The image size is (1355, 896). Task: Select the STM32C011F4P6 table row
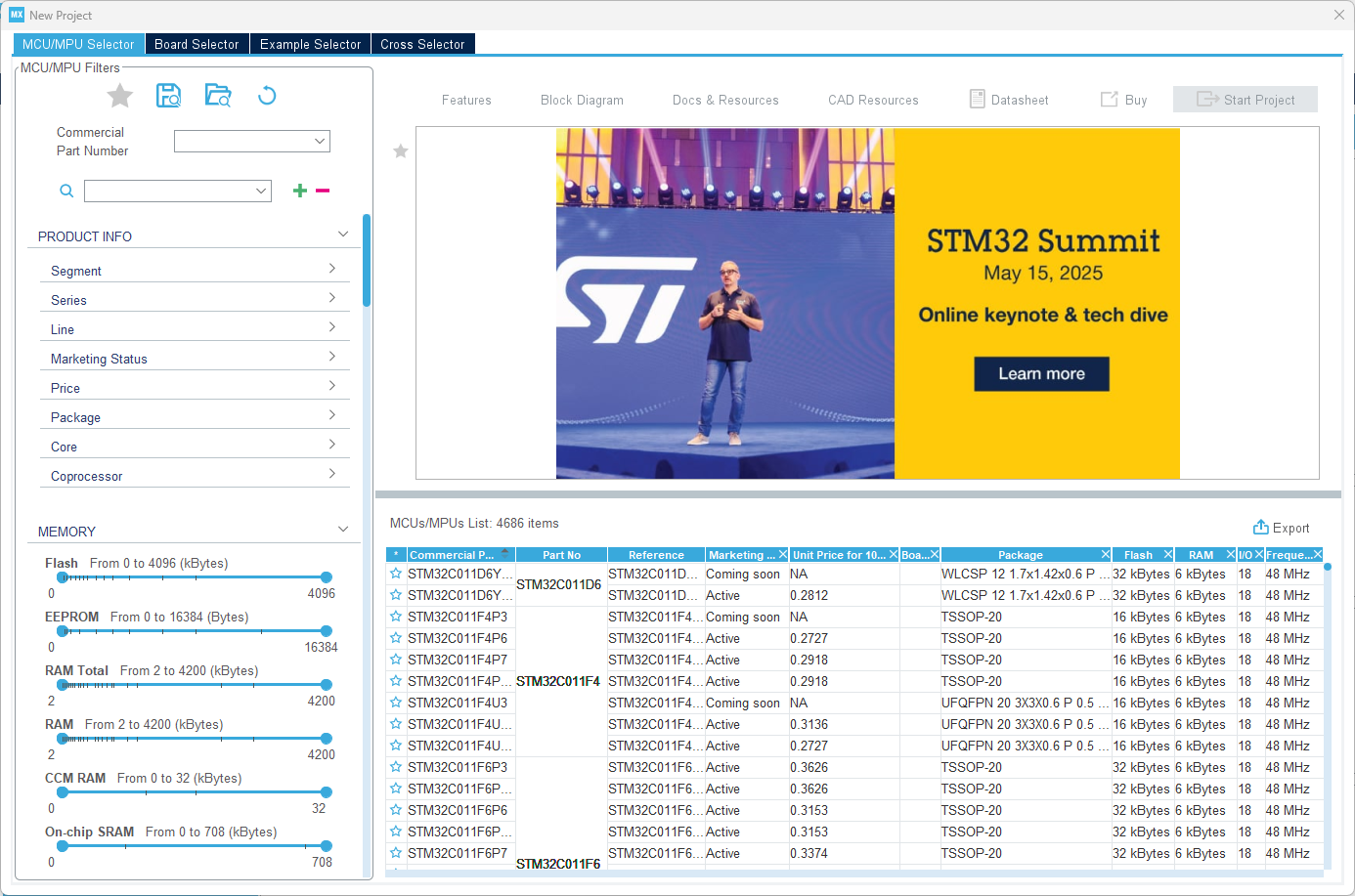point(854,638)
